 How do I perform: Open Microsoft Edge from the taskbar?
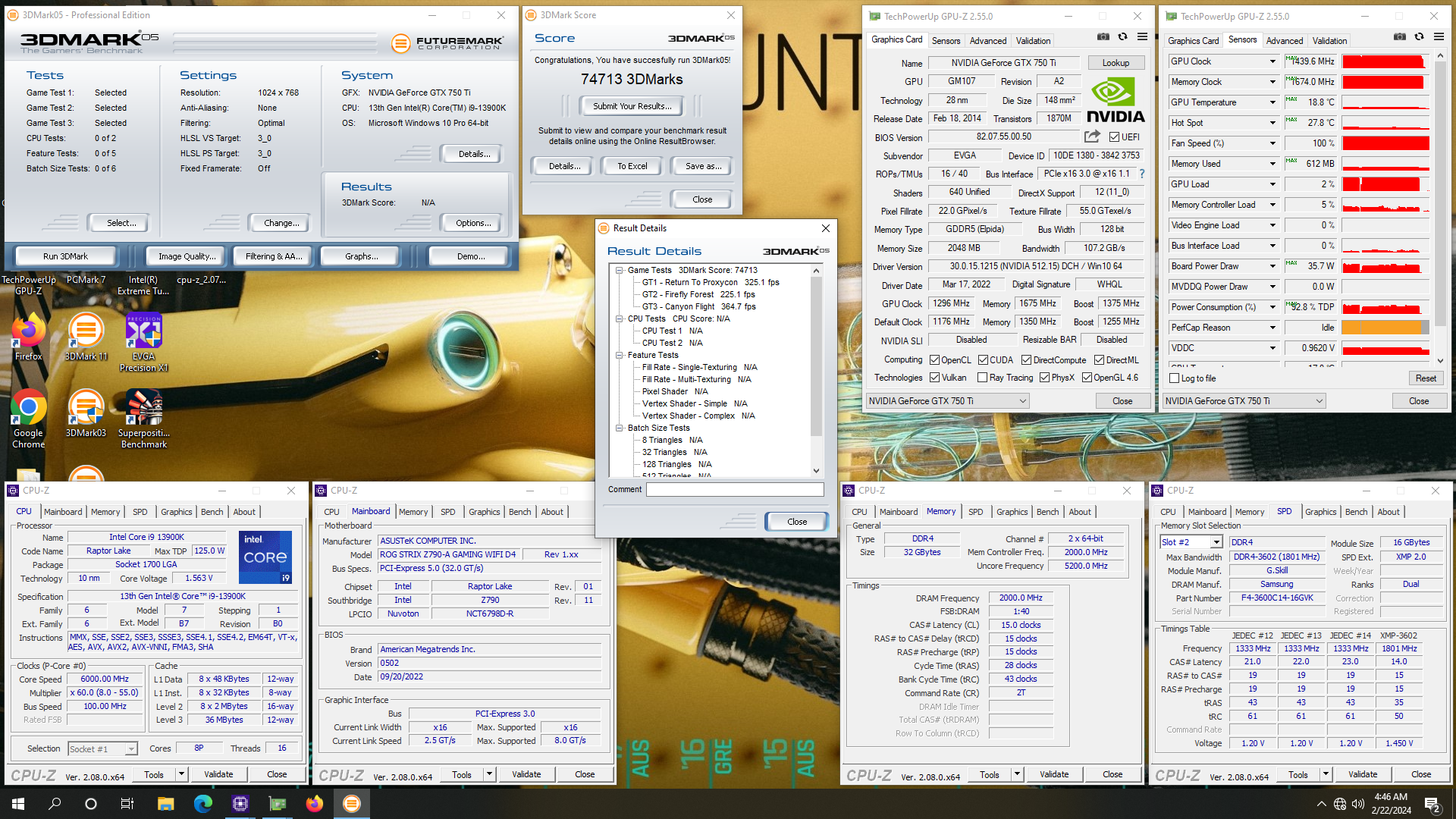pyautogui.click(x=202, y=804)
